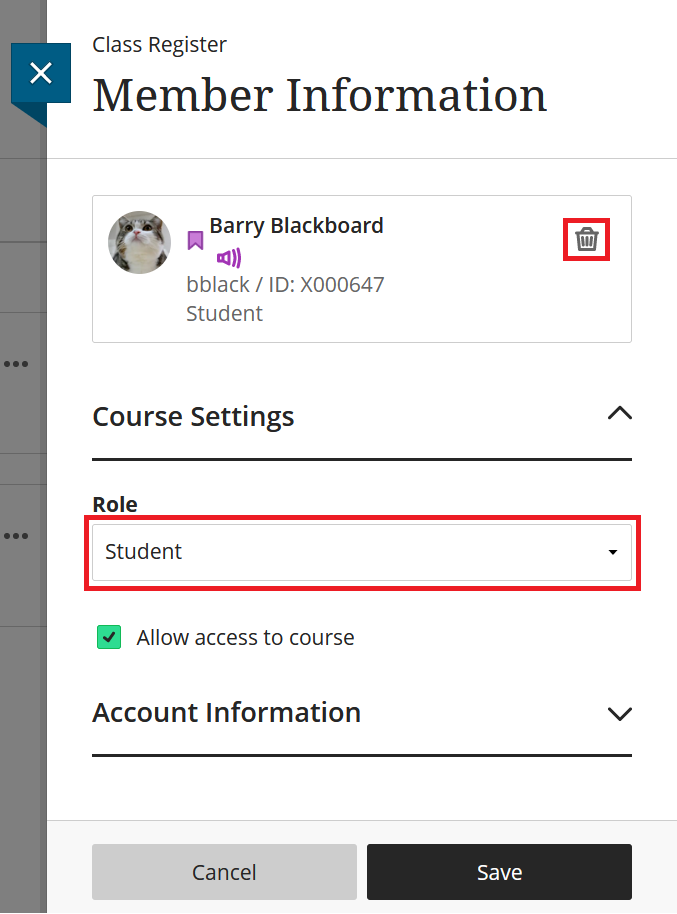Open the Role dropdown showing Student

[x=362, y=551]
